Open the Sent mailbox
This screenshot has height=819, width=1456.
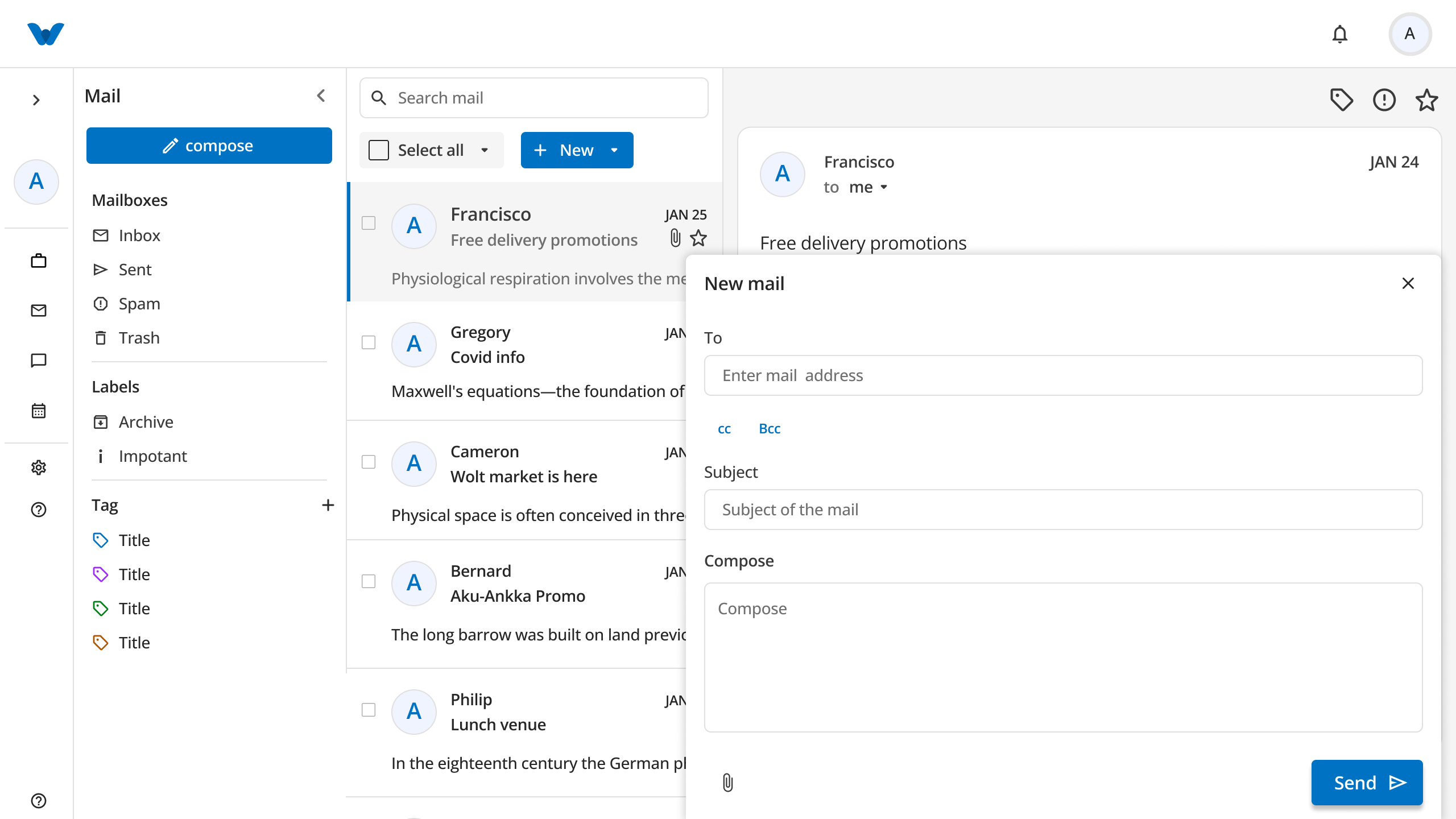(122, 270)
